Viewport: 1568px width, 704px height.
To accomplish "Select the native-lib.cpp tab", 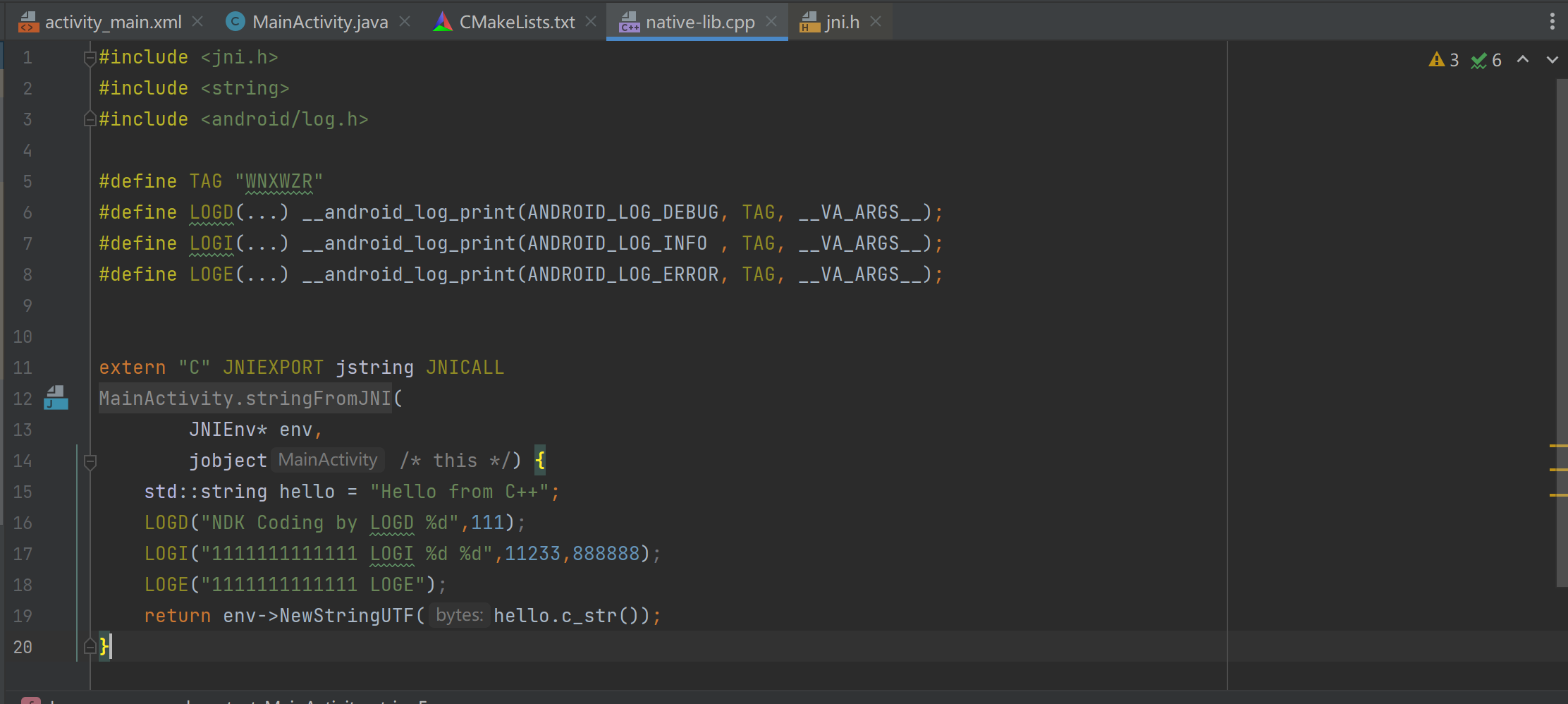I will point(700,22).
